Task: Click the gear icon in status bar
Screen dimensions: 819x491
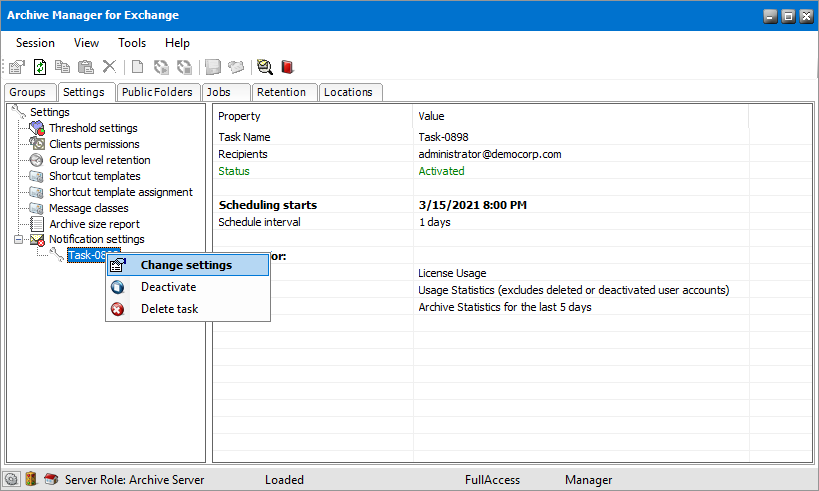Action: (11, 479)
